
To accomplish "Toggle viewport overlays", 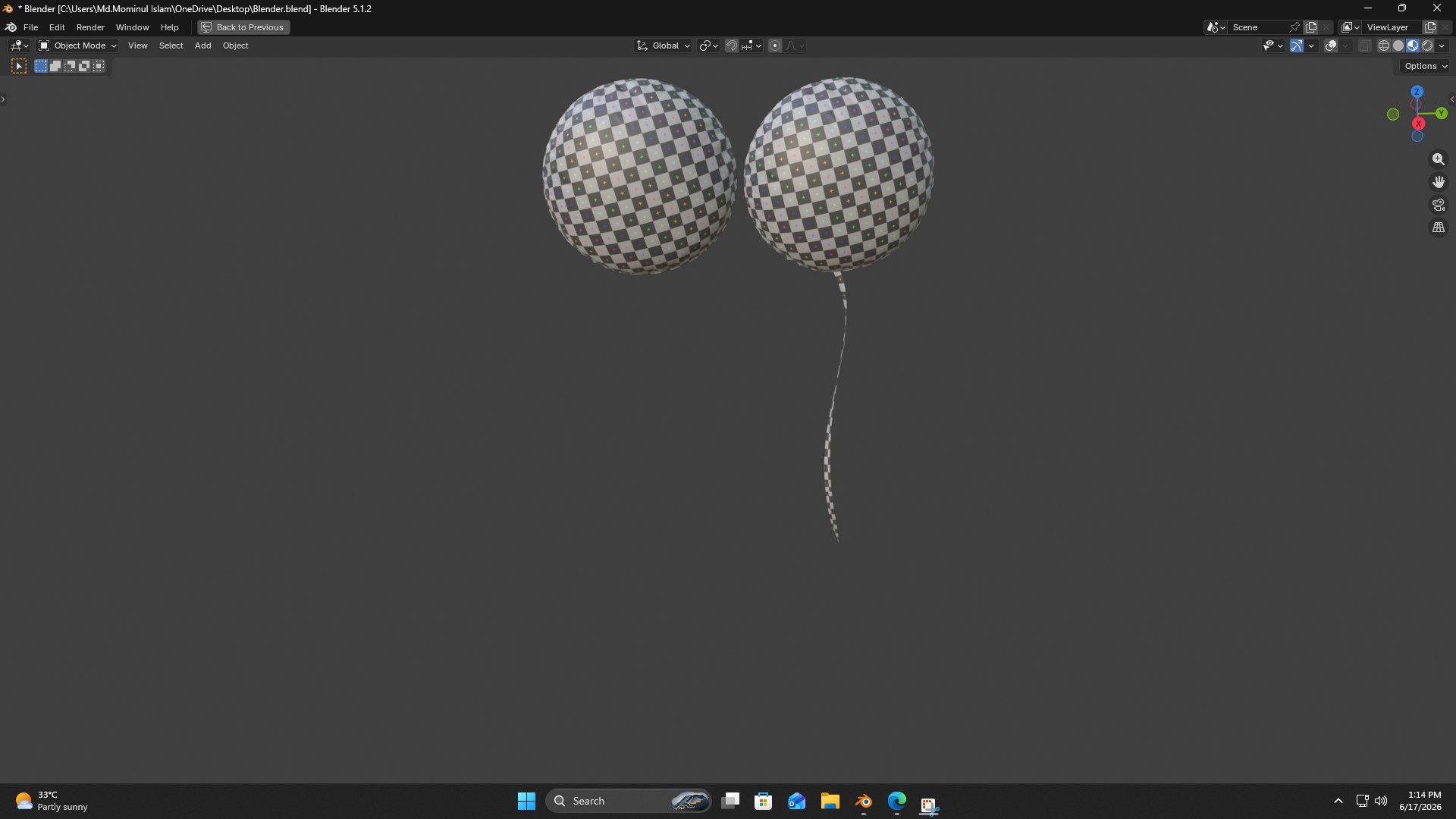I will click(1331, 45).
